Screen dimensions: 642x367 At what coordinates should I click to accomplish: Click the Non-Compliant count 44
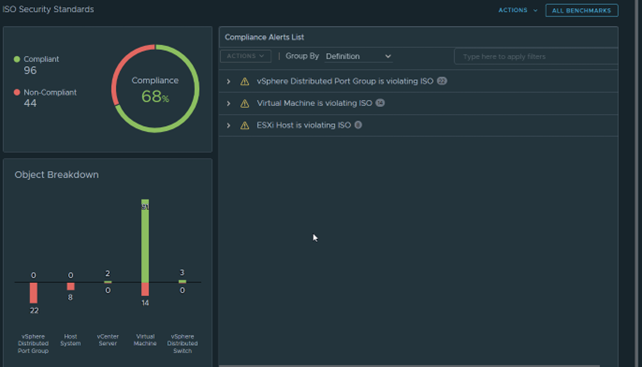pyautogui.click(x=30, y=103)
